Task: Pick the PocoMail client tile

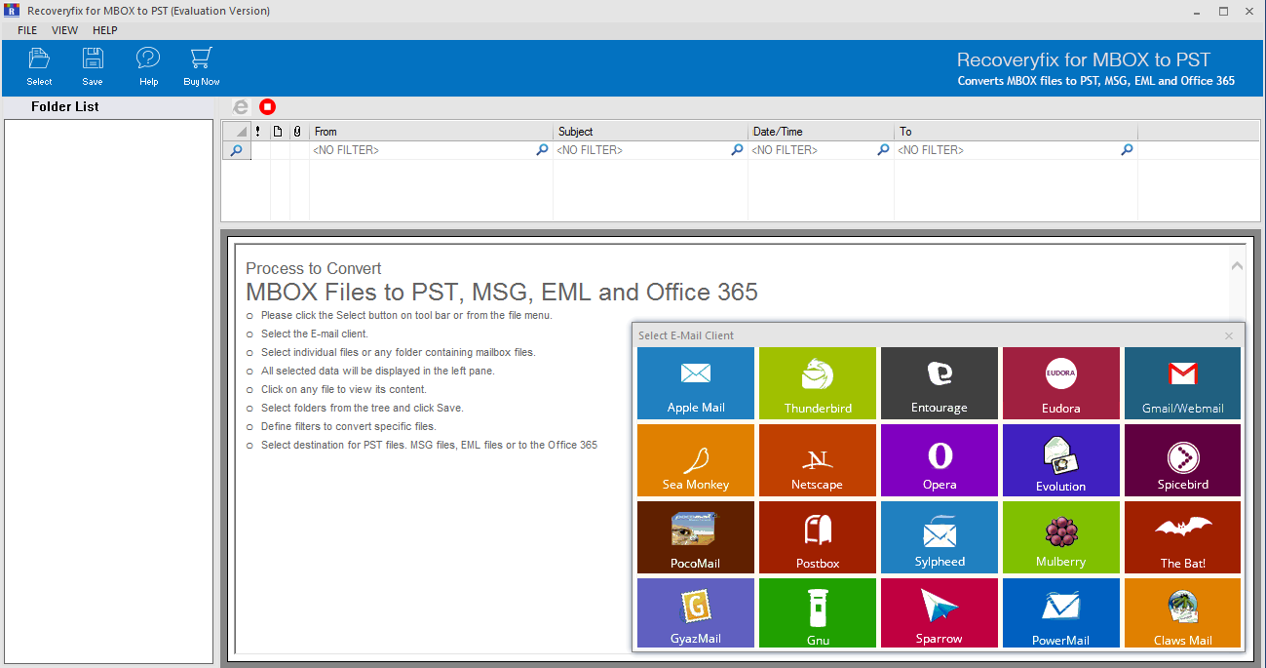Action: [x=696, y=537]
